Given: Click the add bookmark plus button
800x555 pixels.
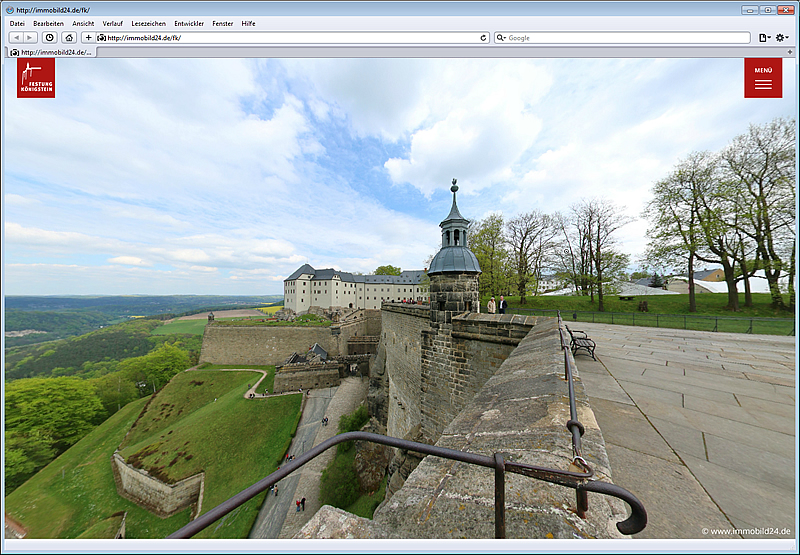Looking at the screenshot, I should [88, 37].
